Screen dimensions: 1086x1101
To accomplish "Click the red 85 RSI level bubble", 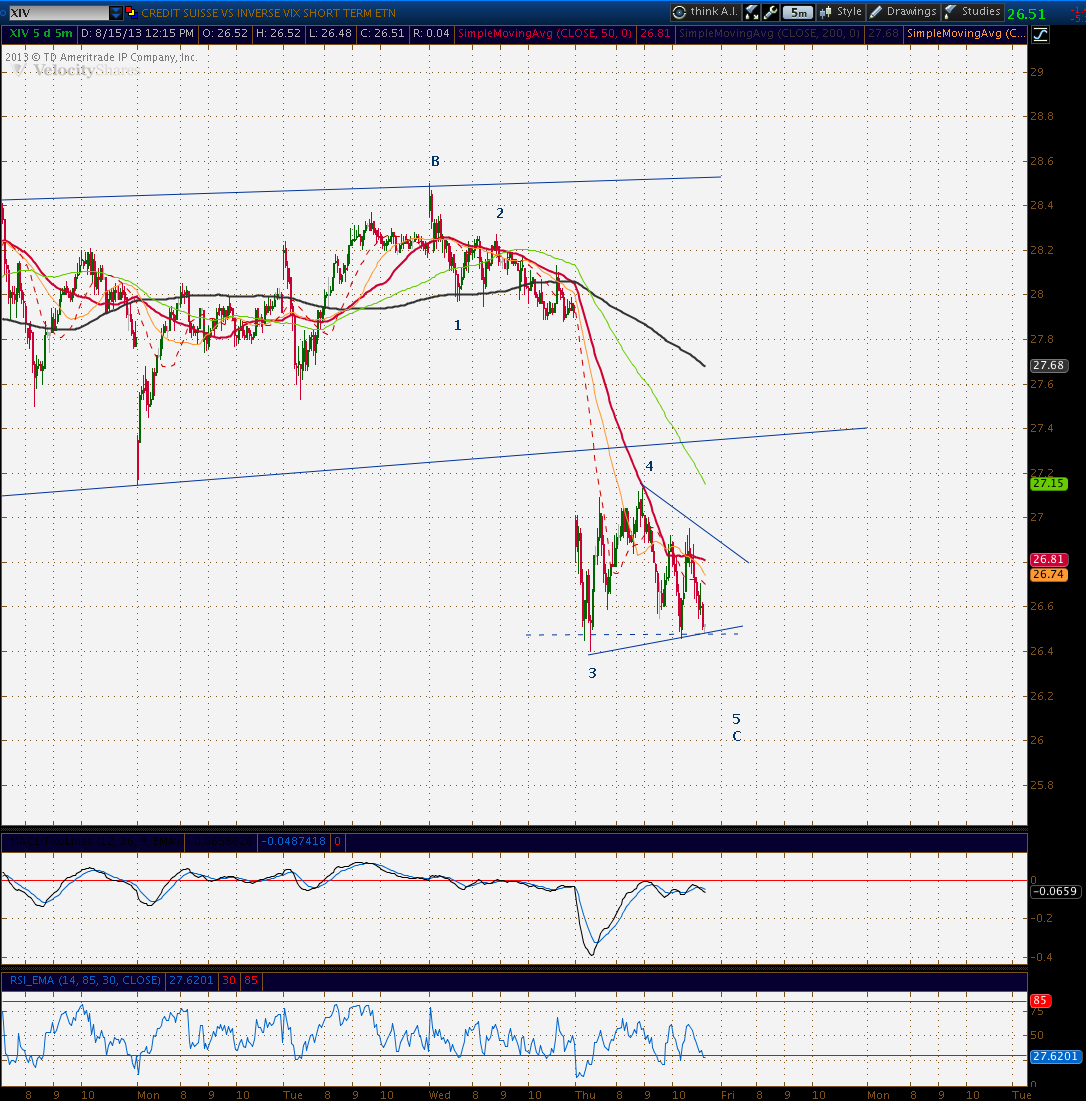I will pos(1040,1001).
